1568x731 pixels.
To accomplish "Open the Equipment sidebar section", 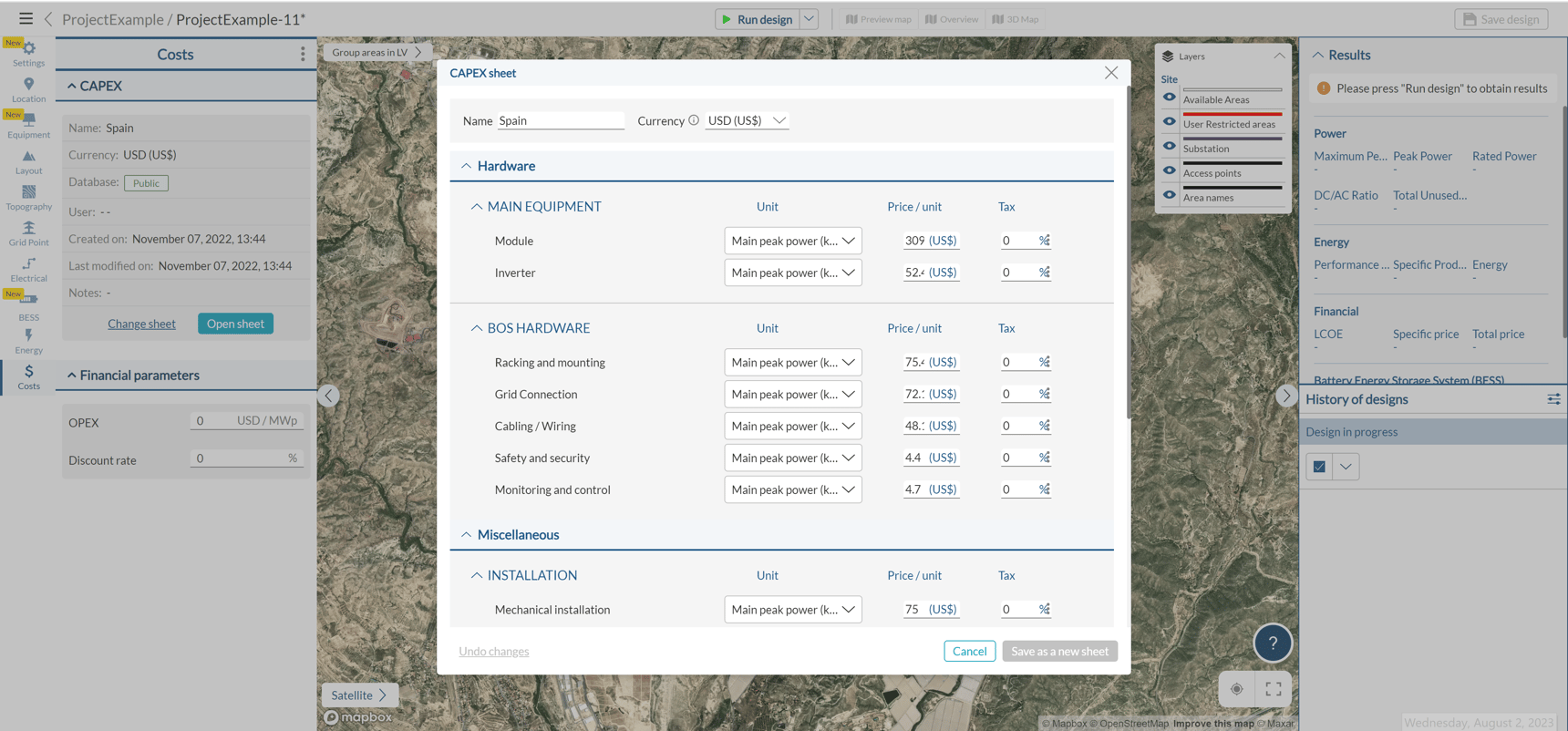I will coord(28,126).
